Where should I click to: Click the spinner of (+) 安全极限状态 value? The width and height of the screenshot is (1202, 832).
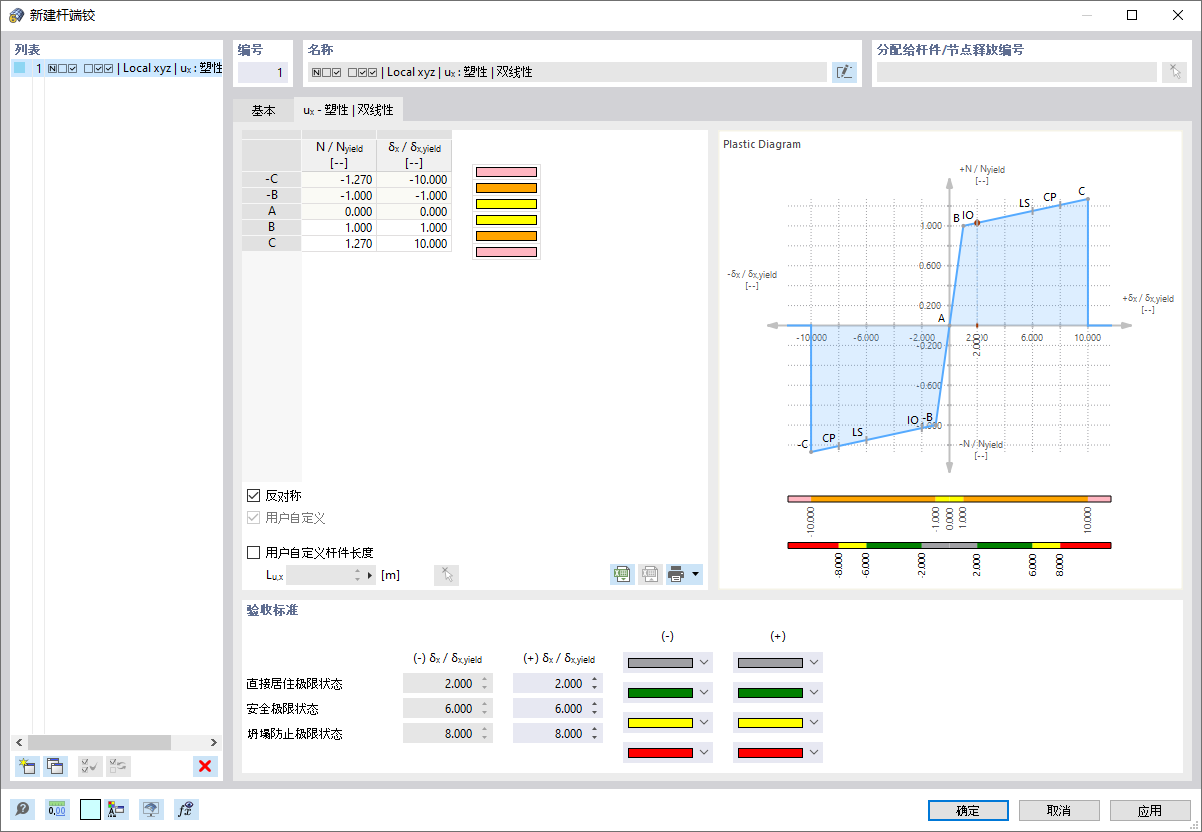596,708
